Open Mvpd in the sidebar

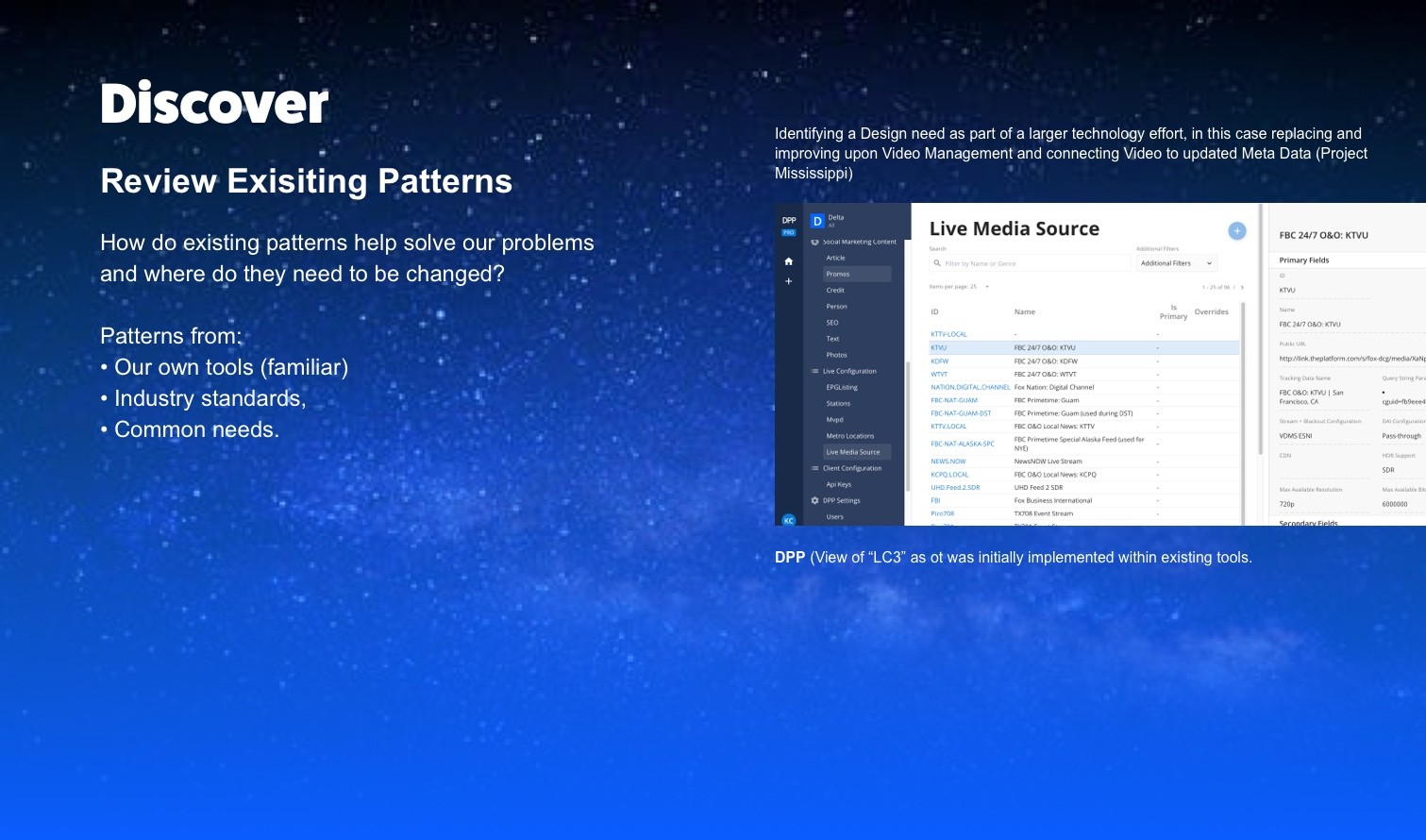pyautogui.click(x=835, y=419)
